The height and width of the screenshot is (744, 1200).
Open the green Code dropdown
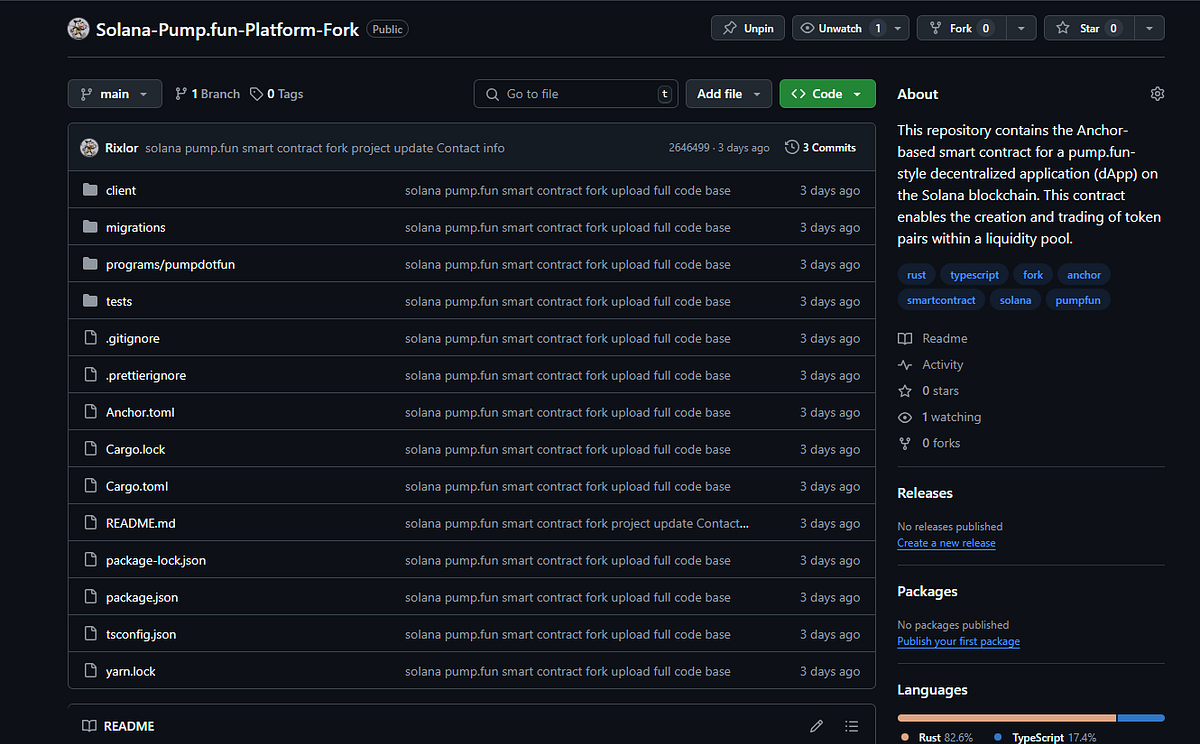827,94
